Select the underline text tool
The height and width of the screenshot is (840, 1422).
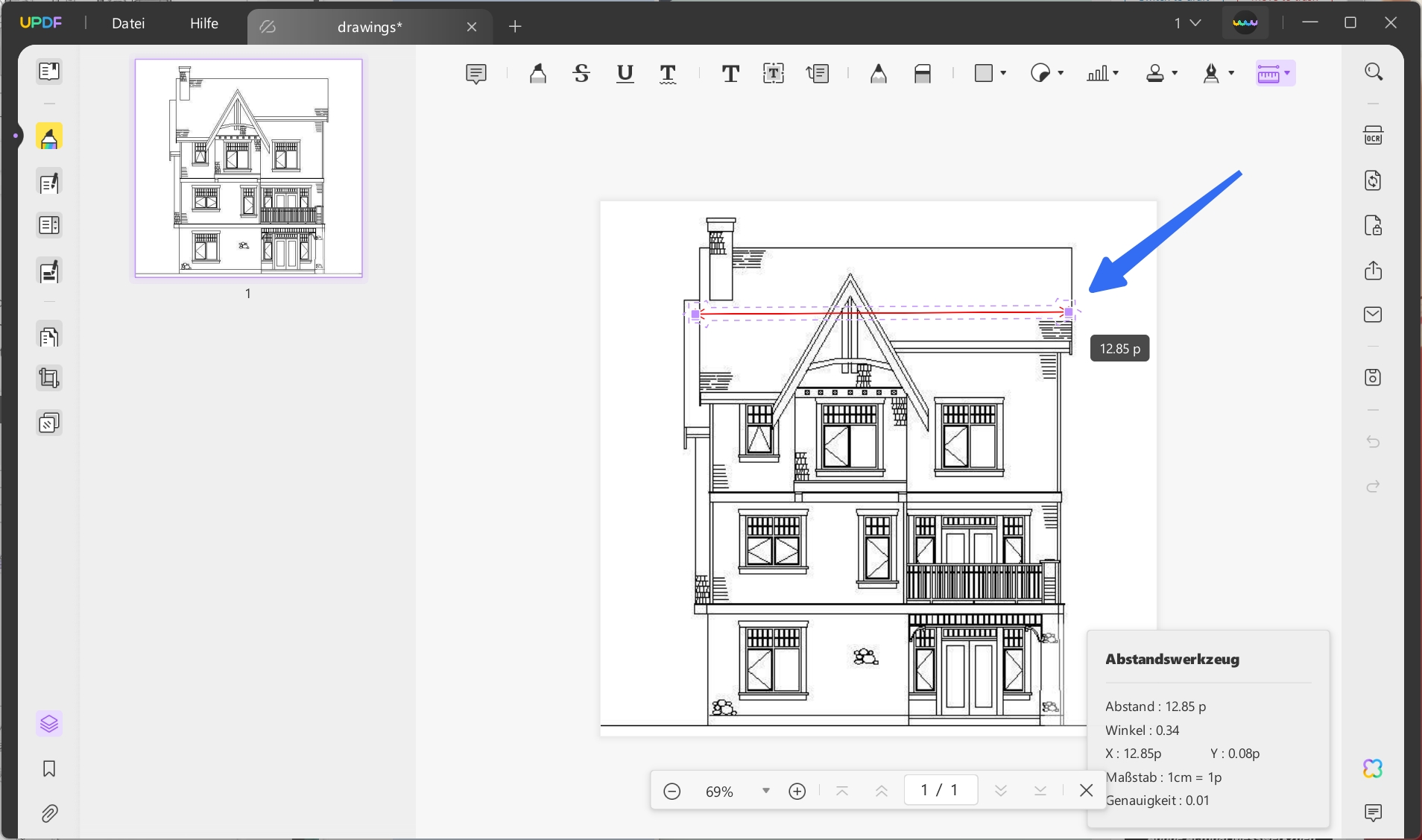pos(625,74)
